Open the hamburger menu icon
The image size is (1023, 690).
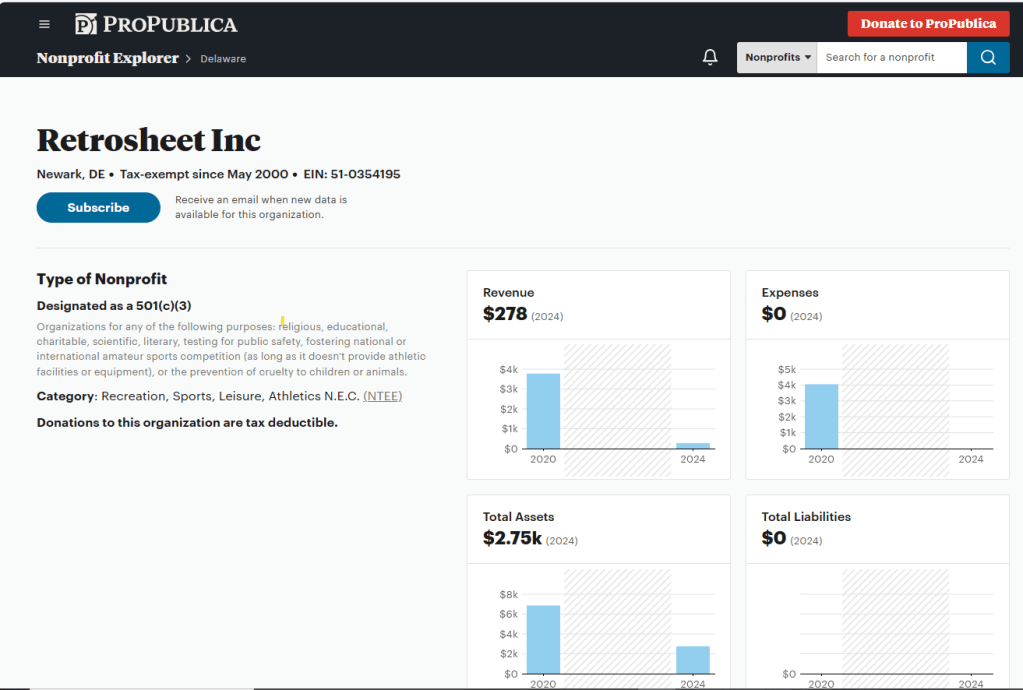tap(44, 24)
